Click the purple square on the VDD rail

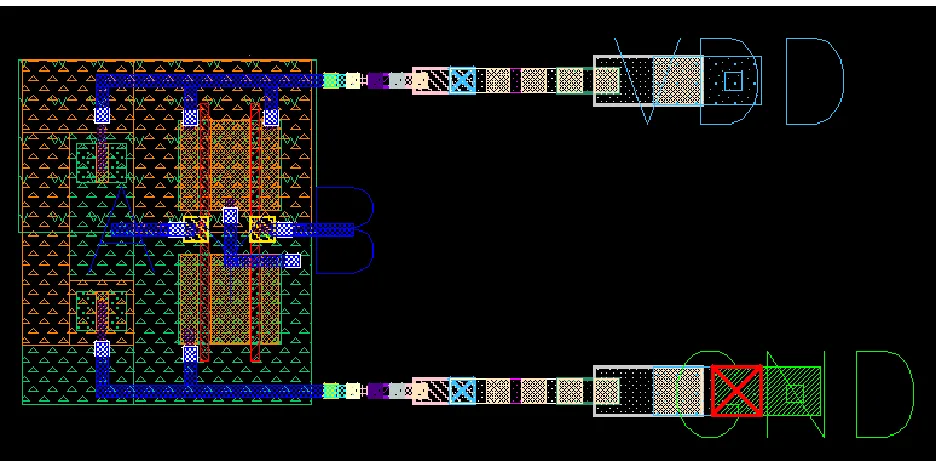(x=377, y=80)
